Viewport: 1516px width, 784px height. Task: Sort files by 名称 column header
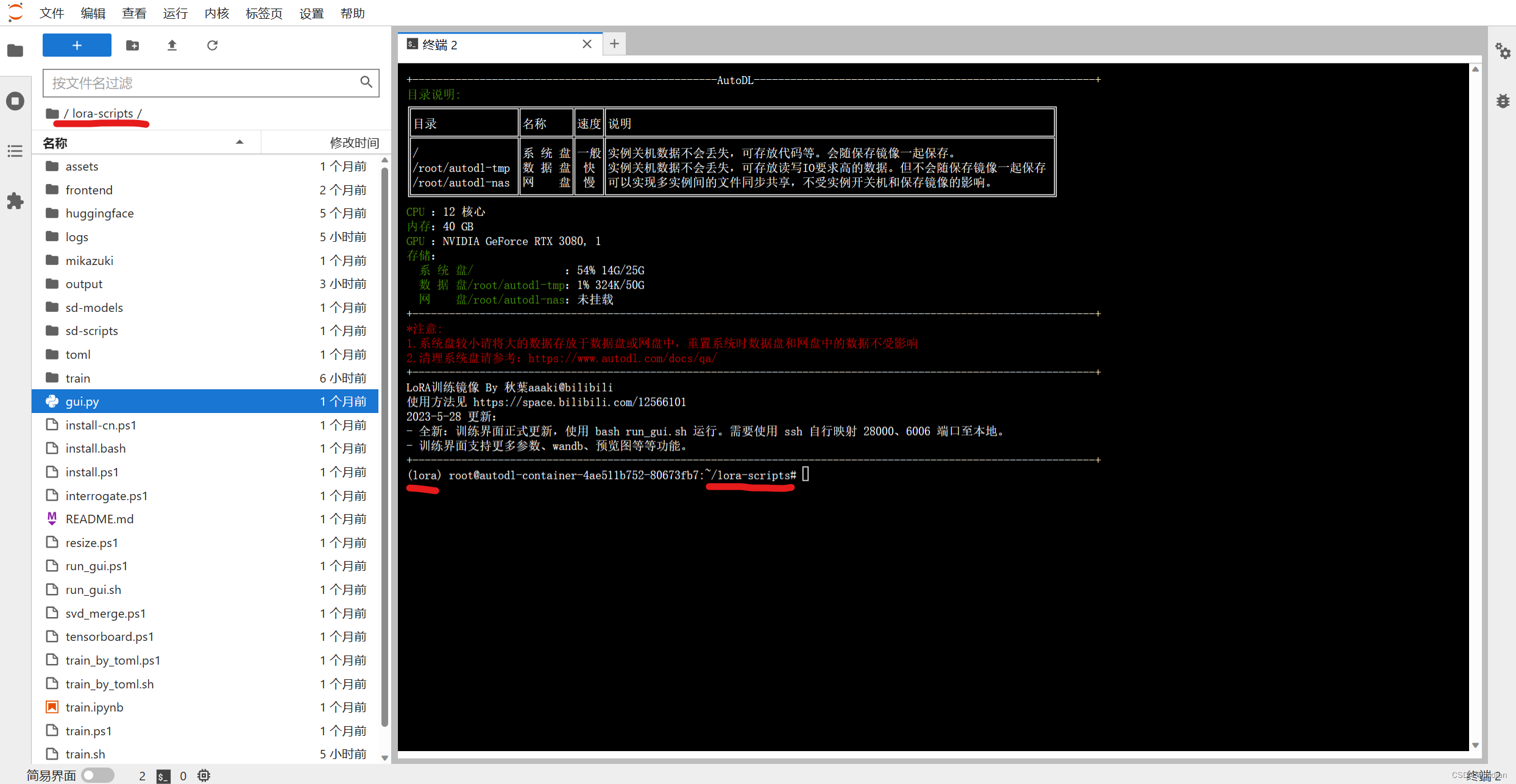click(x=55, y=143)
